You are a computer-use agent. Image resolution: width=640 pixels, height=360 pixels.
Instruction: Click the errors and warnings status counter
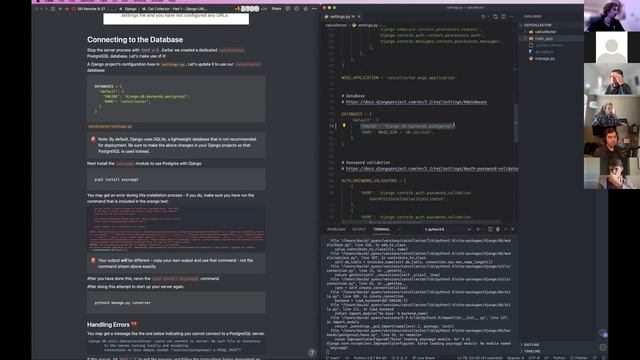click(399, 358)
